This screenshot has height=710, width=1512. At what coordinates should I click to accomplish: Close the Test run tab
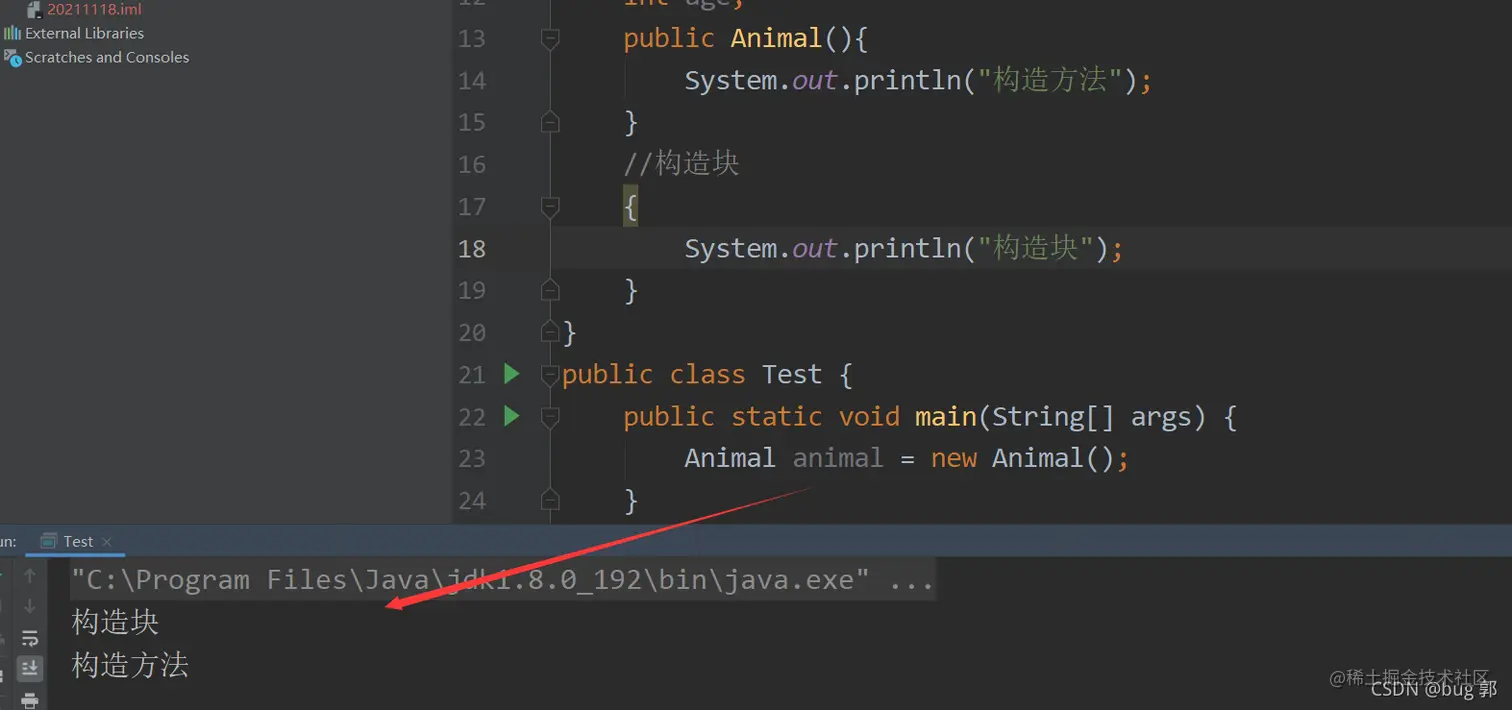[x=107, y=542]
